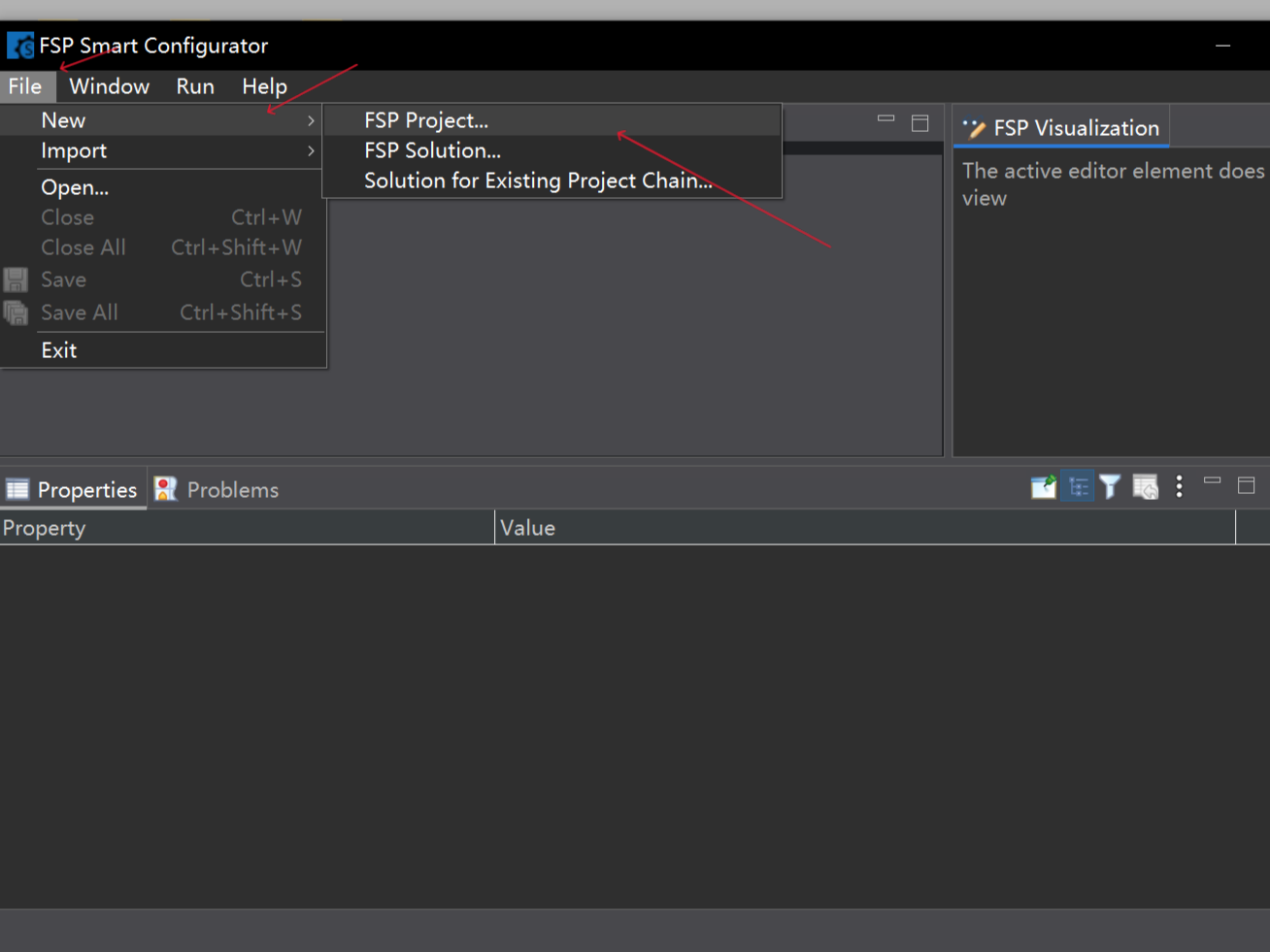Toggle the advanced properties filter icon
The image size is (1270, 952).
[1110, 486]
